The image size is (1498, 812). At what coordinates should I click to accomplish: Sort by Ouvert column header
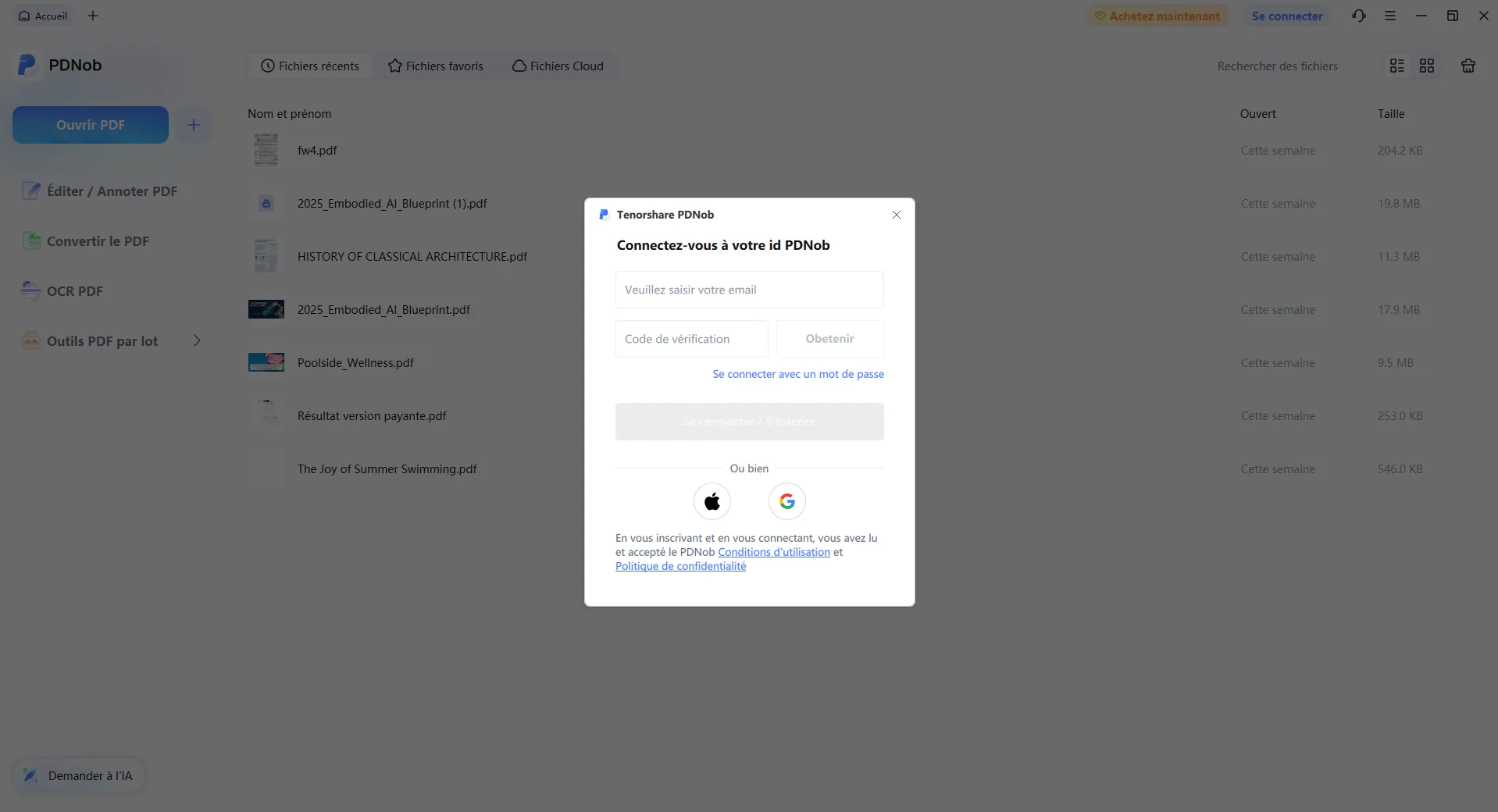click(1257, 114)
